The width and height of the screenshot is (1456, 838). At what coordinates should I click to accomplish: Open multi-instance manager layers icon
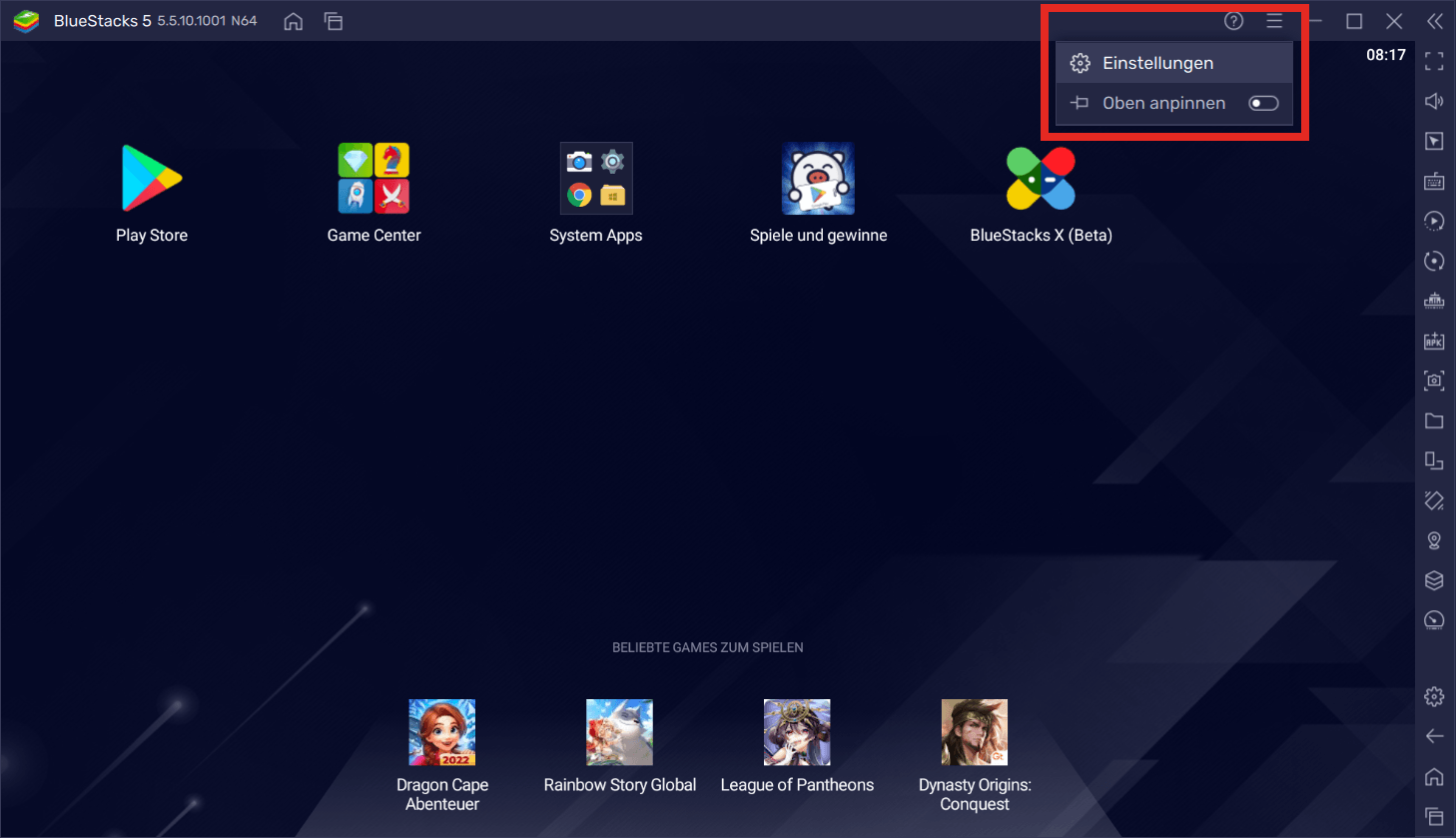(1434, 580)
